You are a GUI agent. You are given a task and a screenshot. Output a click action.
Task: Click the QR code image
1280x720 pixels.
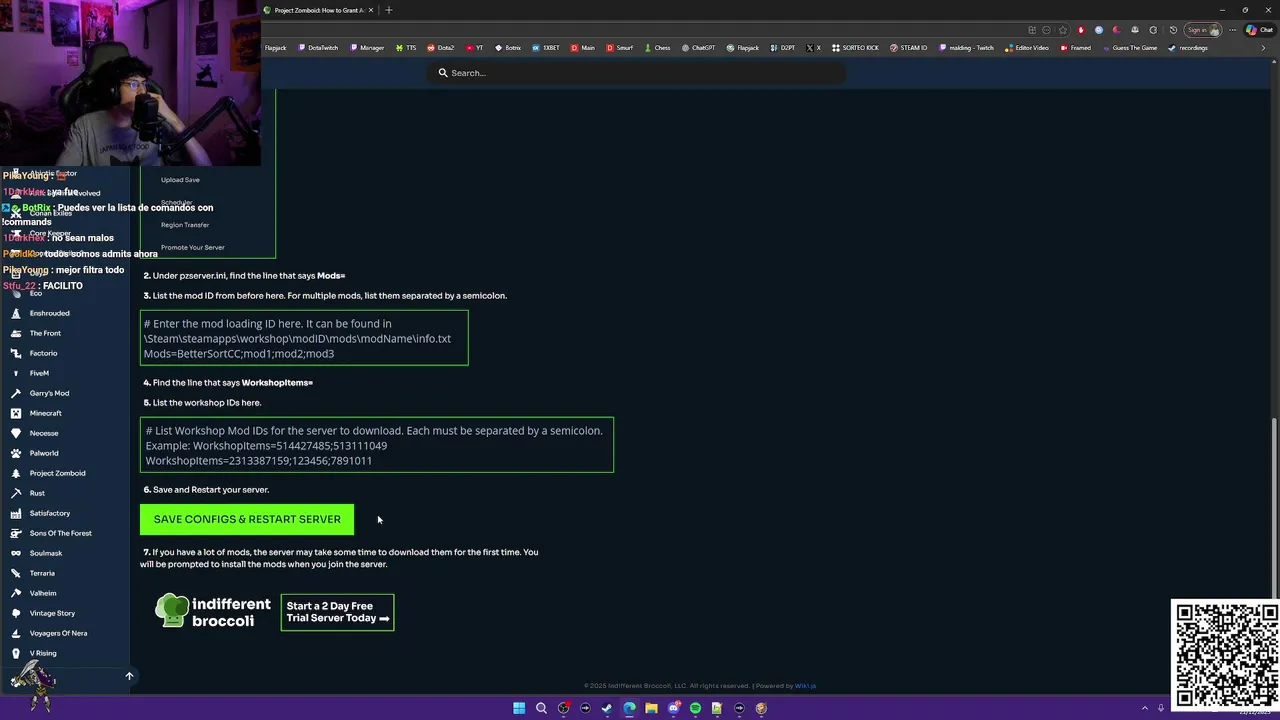pos(1225,654)
